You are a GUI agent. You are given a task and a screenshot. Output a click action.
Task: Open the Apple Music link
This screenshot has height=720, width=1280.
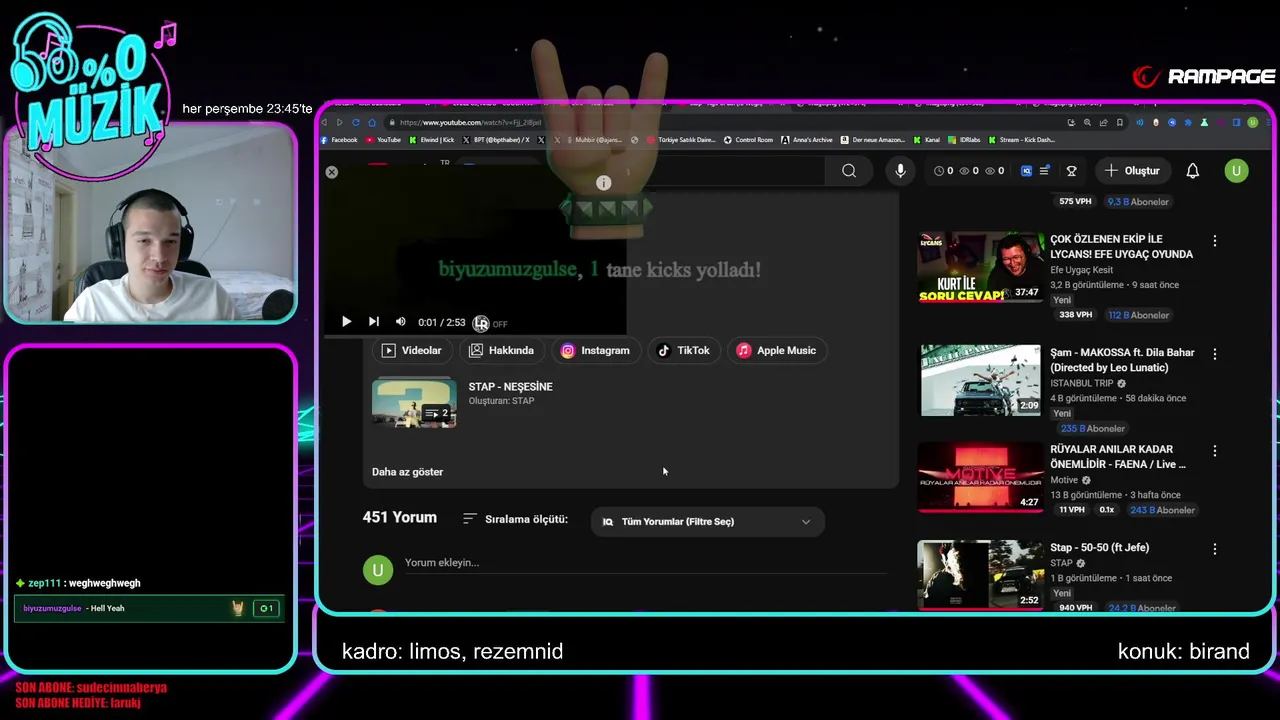tap(777, 351)
